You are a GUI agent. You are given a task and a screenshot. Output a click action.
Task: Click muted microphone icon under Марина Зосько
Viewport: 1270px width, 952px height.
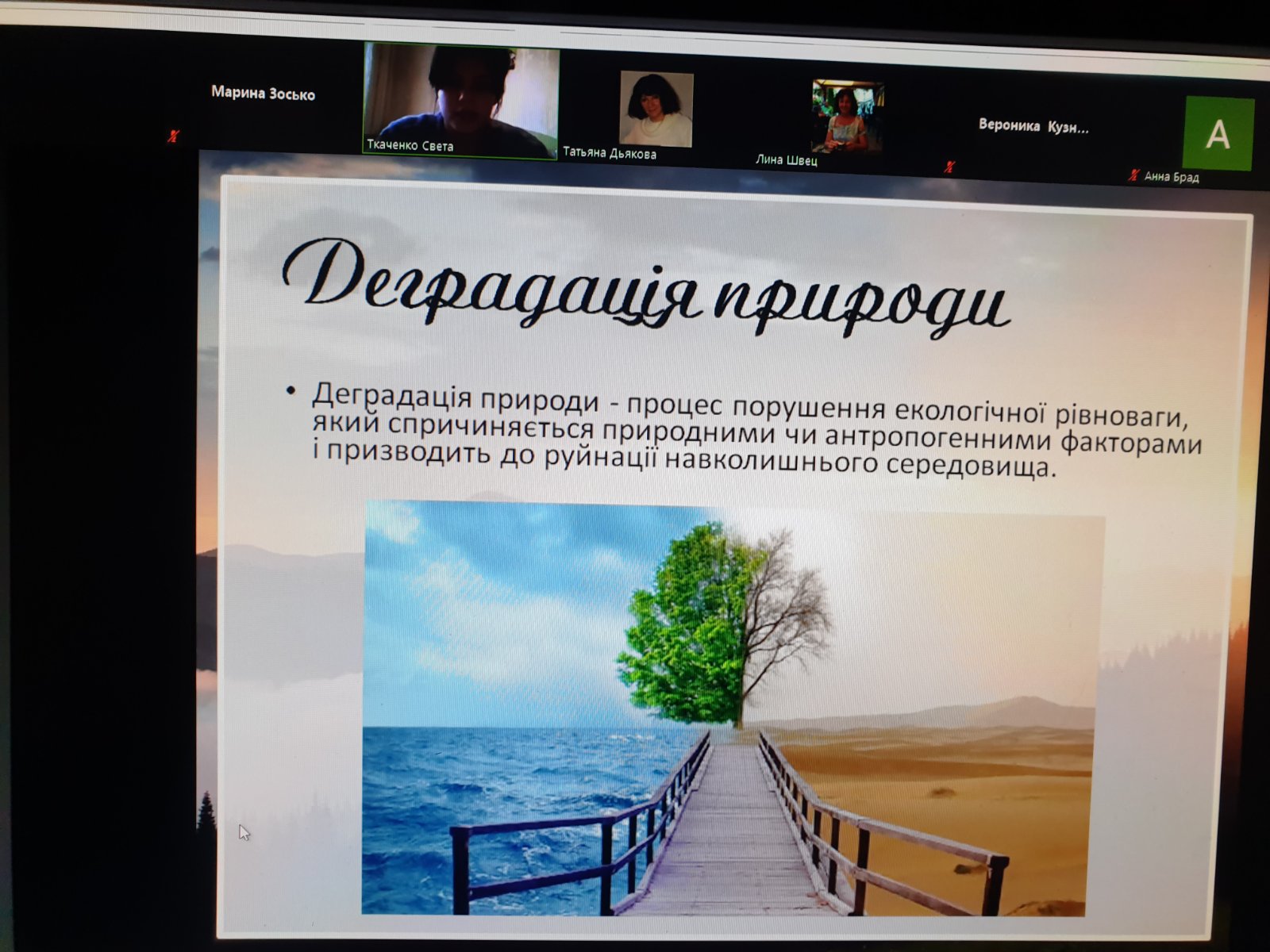click(x=173, y=136)
